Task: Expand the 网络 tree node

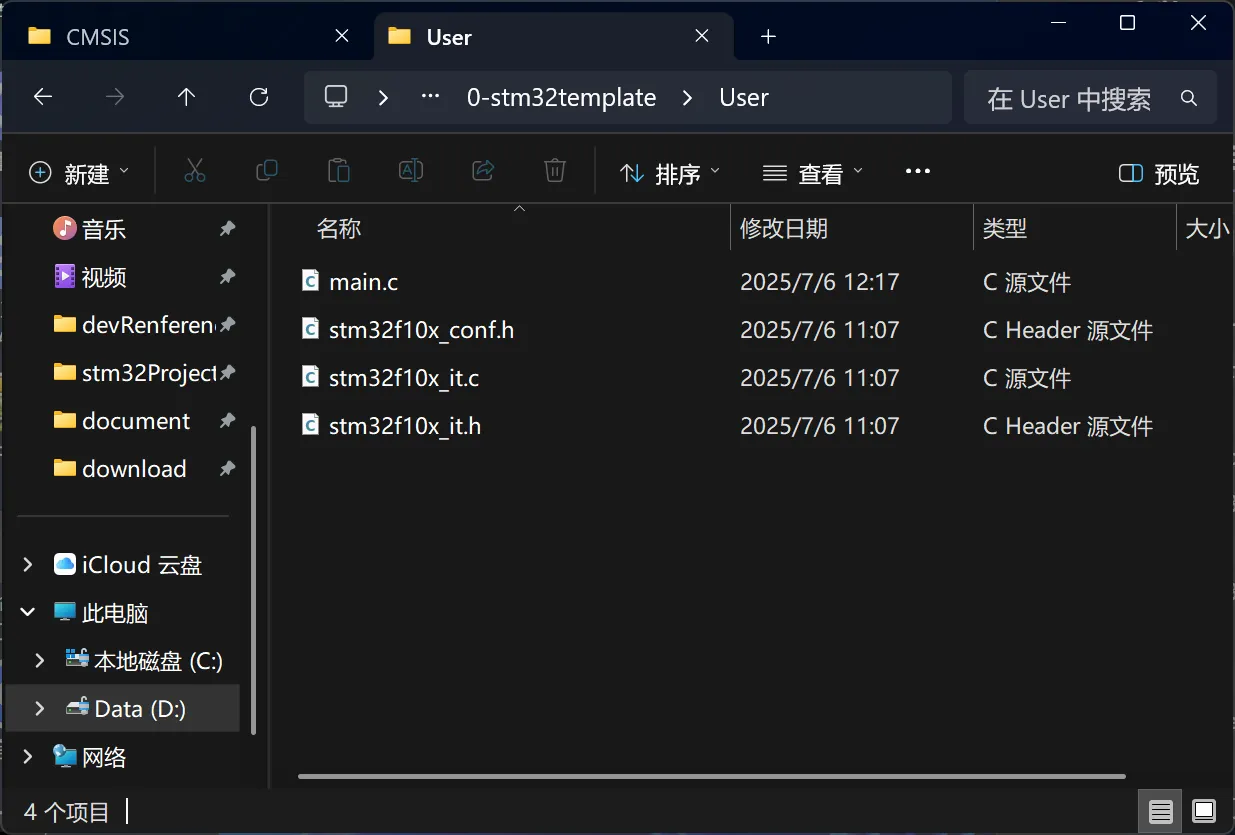Action: point(27,757)
